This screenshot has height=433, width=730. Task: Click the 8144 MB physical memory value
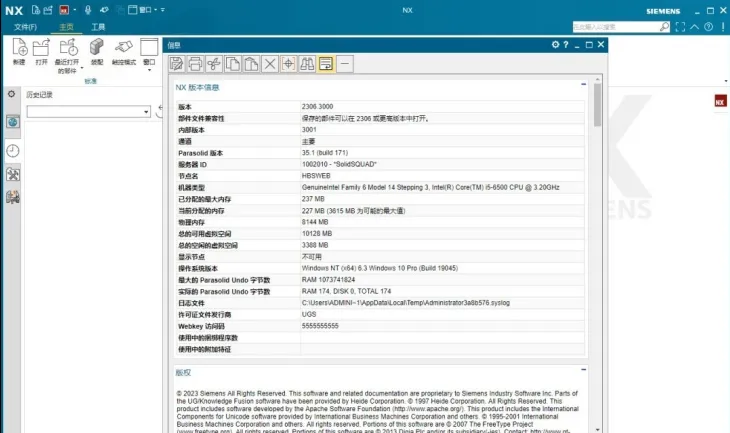(x=315, y=222)
